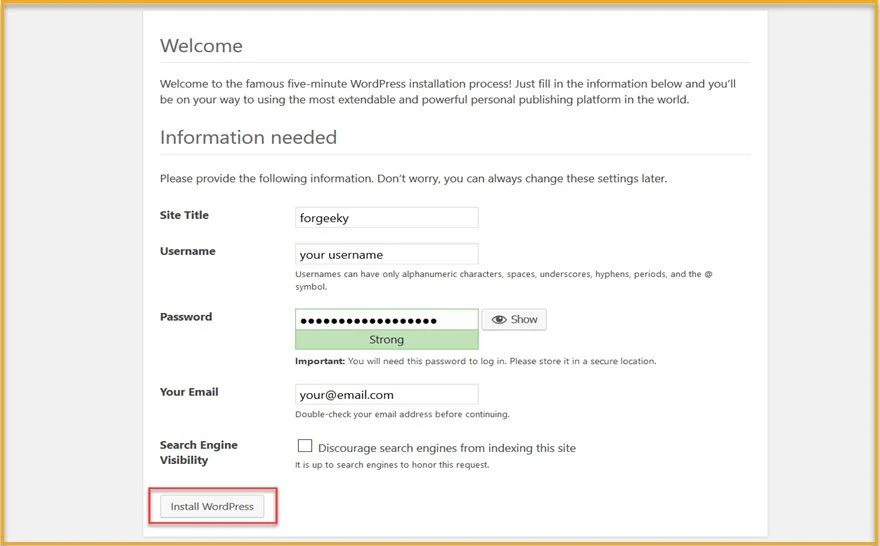
Task: Click the 'Usernames can have only alphanumeric' hint
Action: [503, 280]
